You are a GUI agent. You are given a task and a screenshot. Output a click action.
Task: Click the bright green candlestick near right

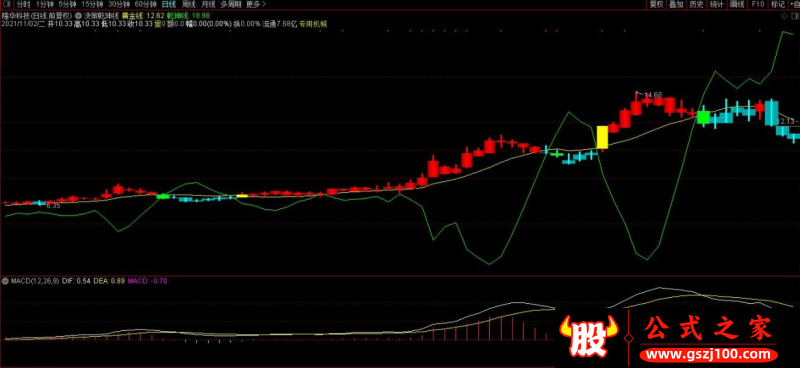click(704, 117)
